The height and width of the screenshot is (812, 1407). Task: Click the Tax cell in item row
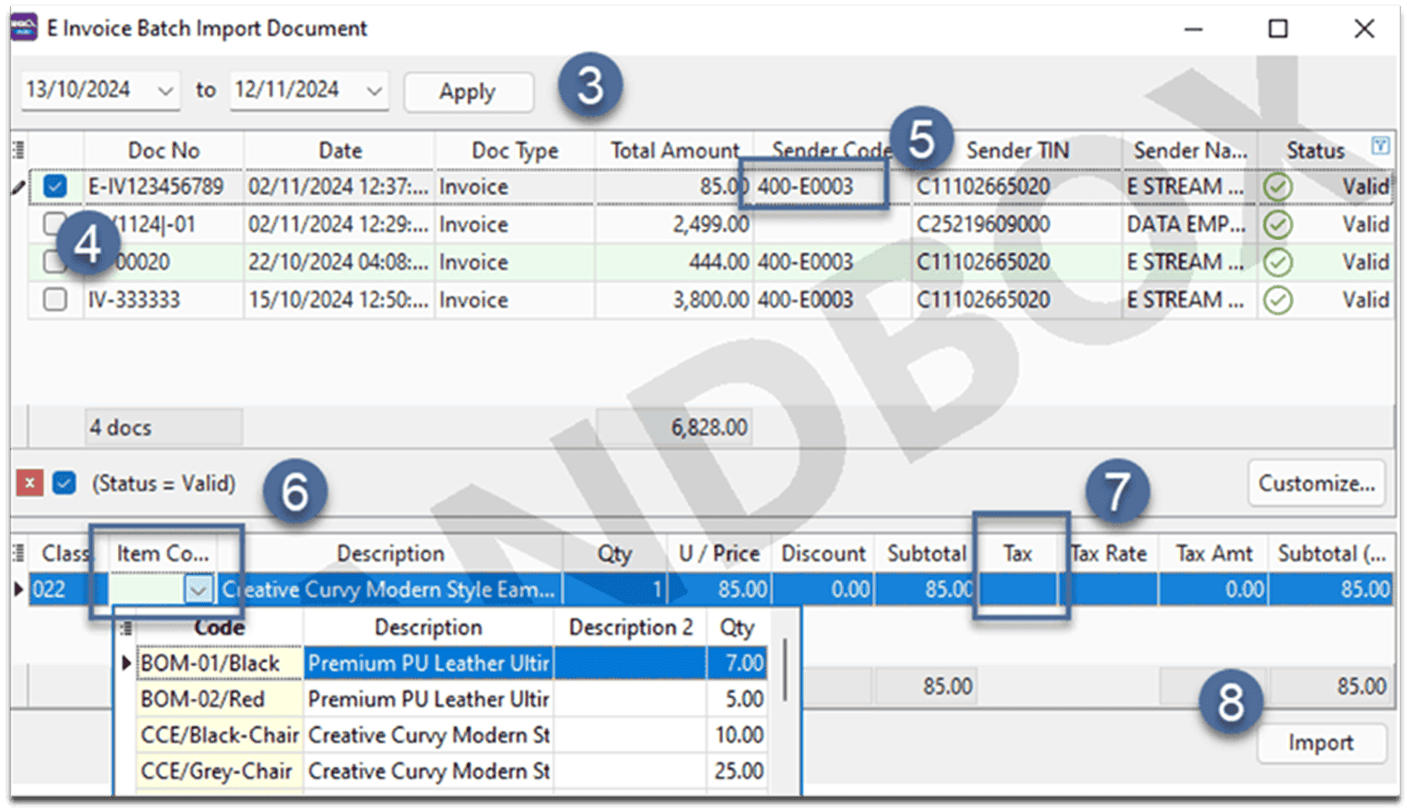coord(1016,590)
